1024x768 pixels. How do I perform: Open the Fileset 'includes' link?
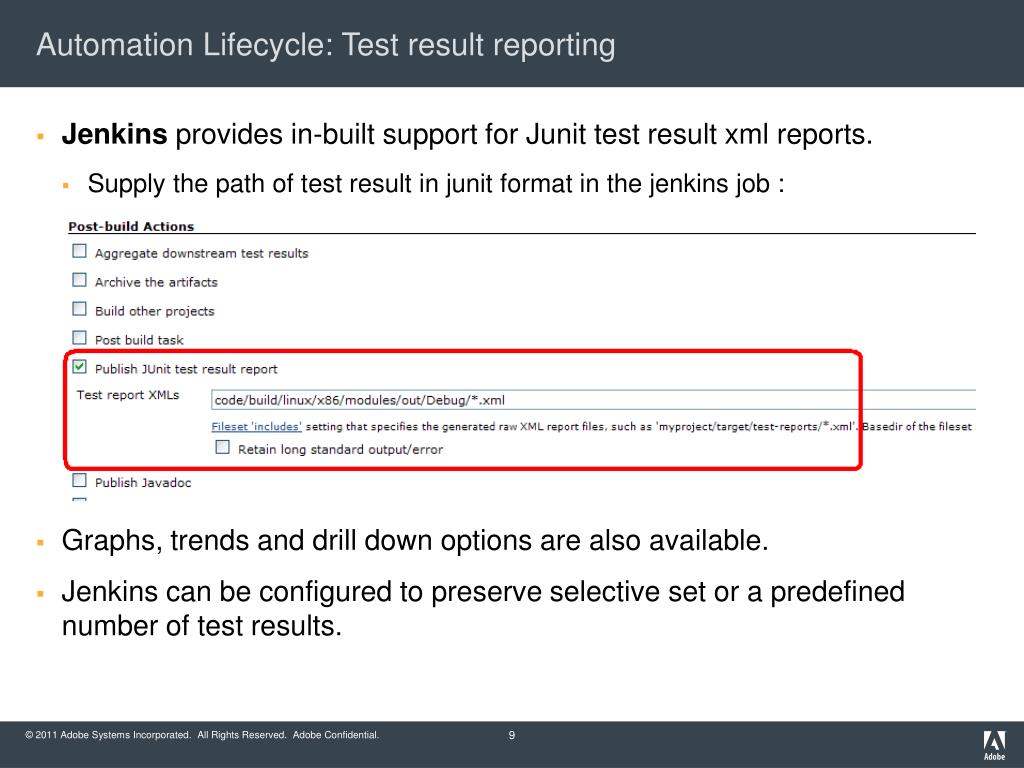coord(256,426)
